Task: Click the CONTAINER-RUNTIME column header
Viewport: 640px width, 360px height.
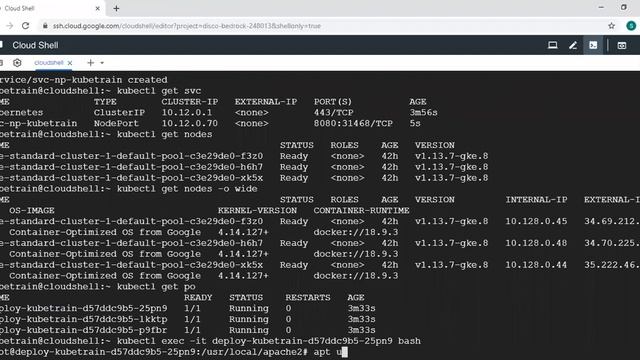Action: (361, 211)
